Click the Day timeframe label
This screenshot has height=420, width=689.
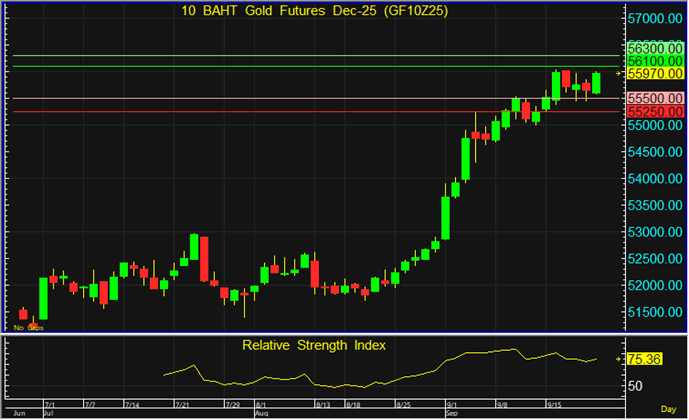pos(667,411)
